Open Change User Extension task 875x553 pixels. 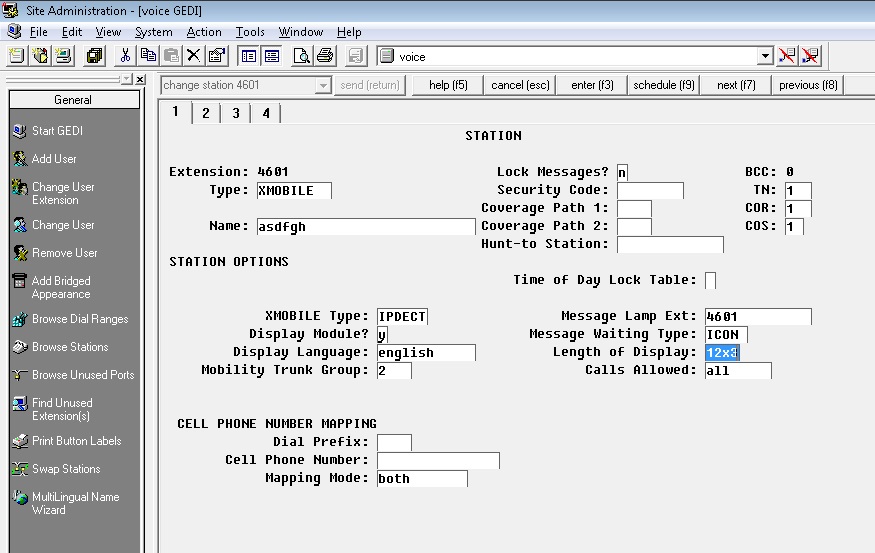[54, 193]
